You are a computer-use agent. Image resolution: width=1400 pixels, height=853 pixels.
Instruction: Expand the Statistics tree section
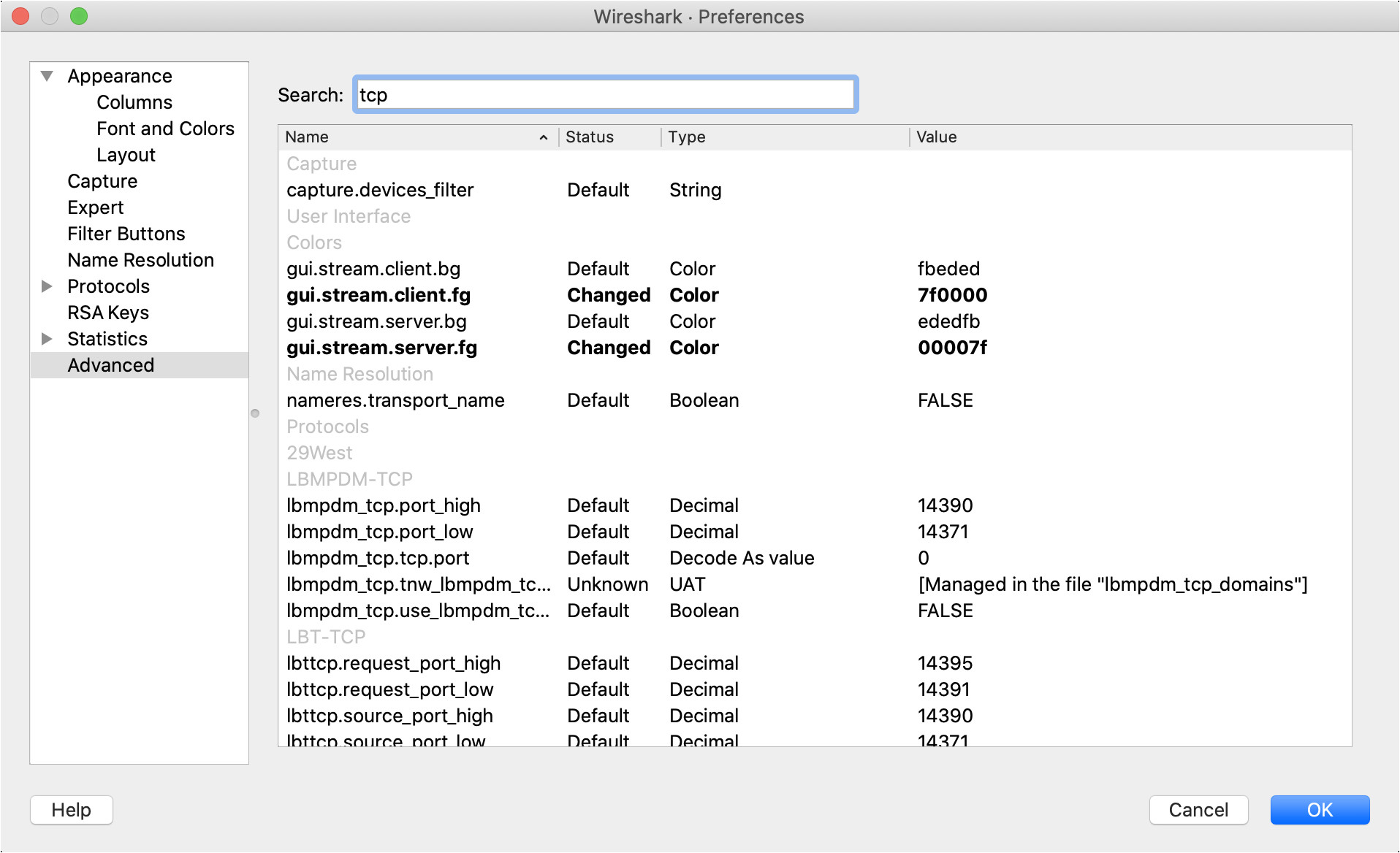tap(47, 339)
